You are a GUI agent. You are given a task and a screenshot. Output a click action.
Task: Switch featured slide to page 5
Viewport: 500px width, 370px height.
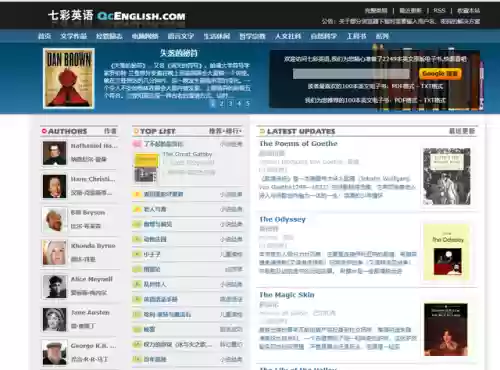point(247,104)
